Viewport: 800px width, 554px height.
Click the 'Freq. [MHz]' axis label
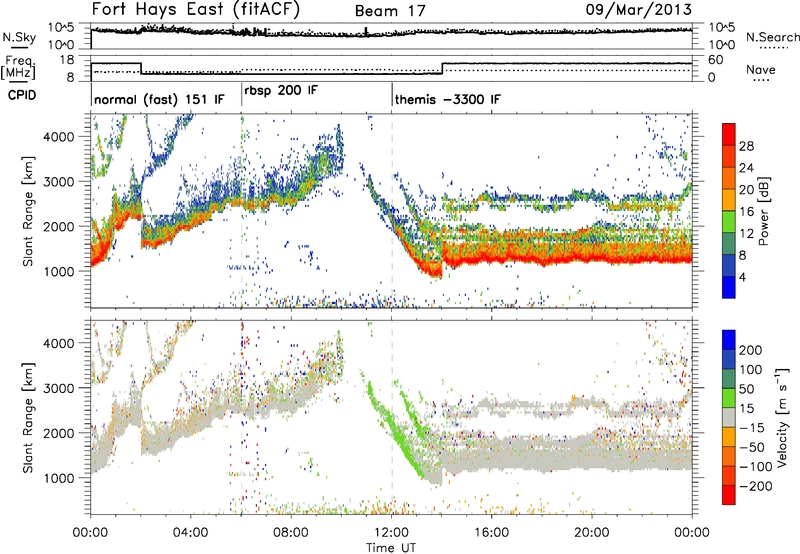pyautogui.click(x=18, y=67)
